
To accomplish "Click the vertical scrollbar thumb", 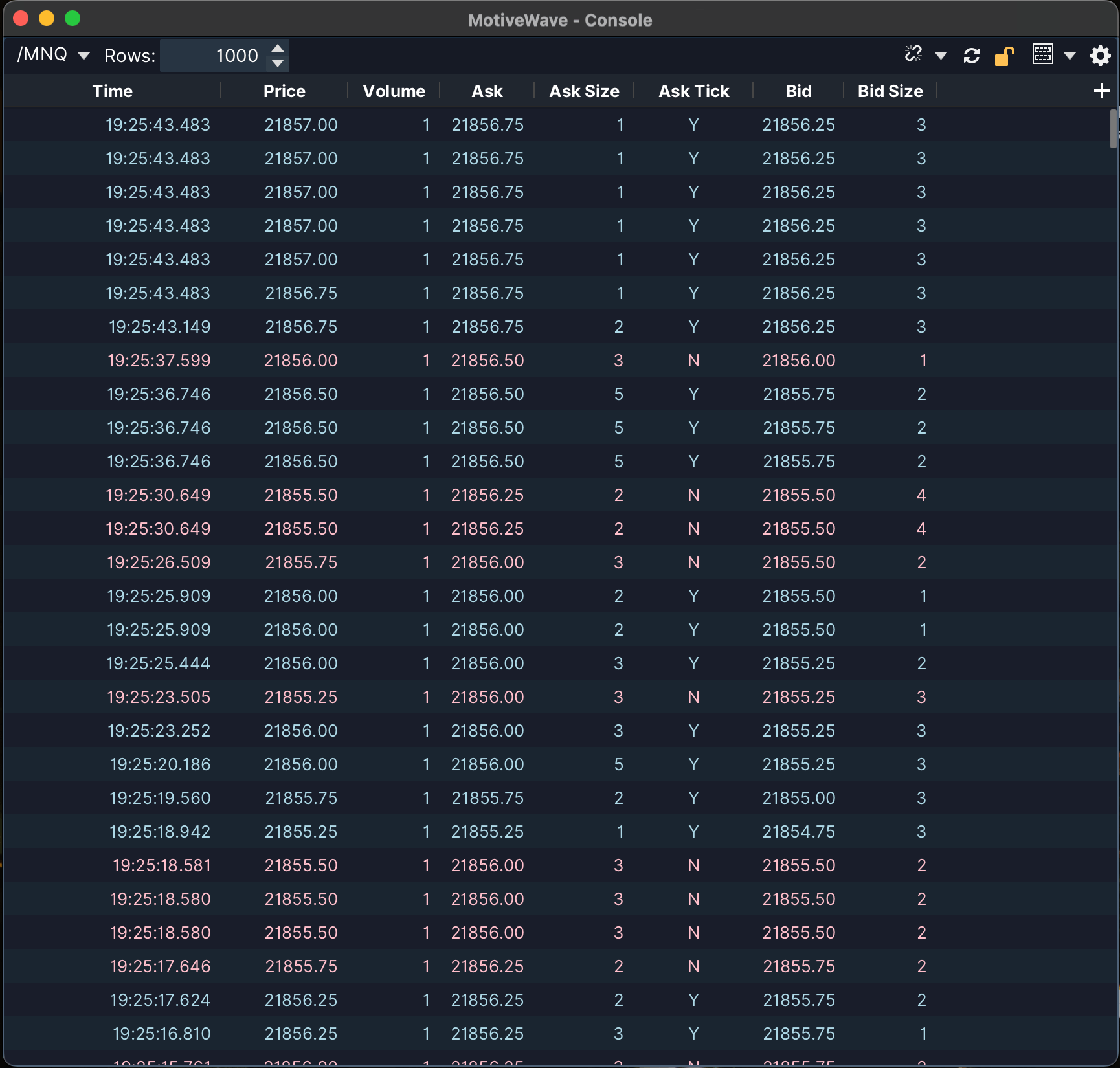I will pos(1114,128).
